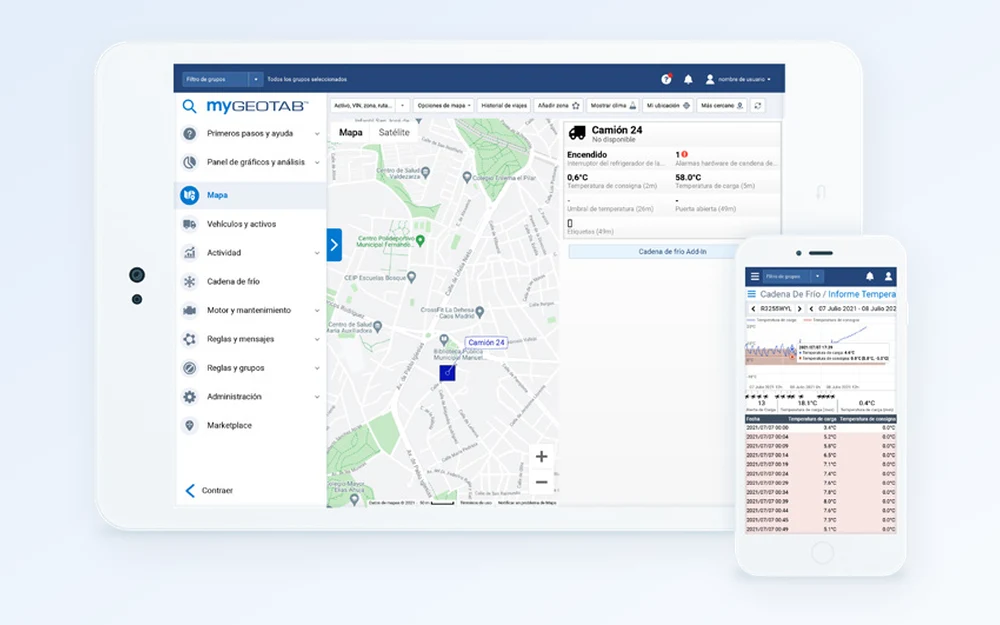
Task: Open the Mapa menu item in the sidebar
Action: (x=251, y=195)
